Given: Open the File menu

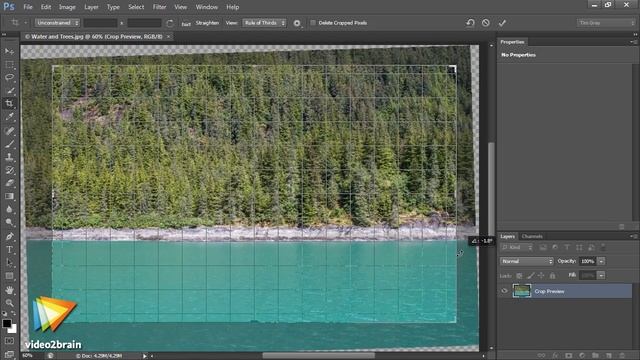Looking at the screenshot, I should coord(28,7).
